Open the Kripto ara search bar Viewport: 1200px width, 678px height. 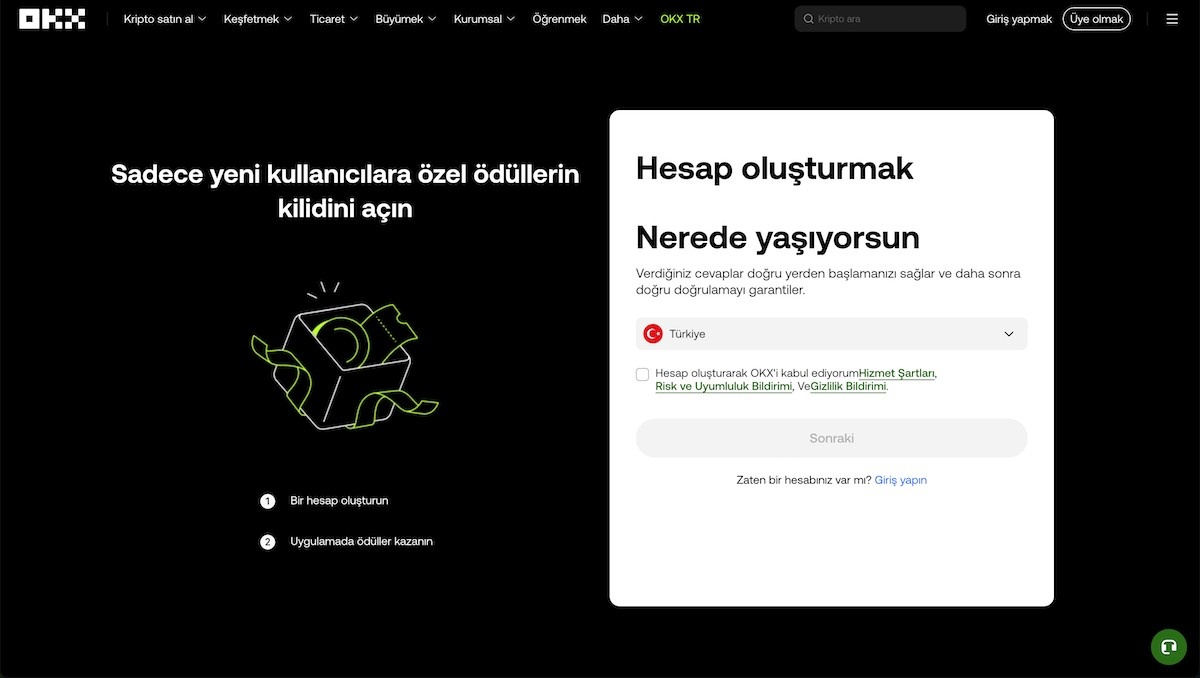878,18
